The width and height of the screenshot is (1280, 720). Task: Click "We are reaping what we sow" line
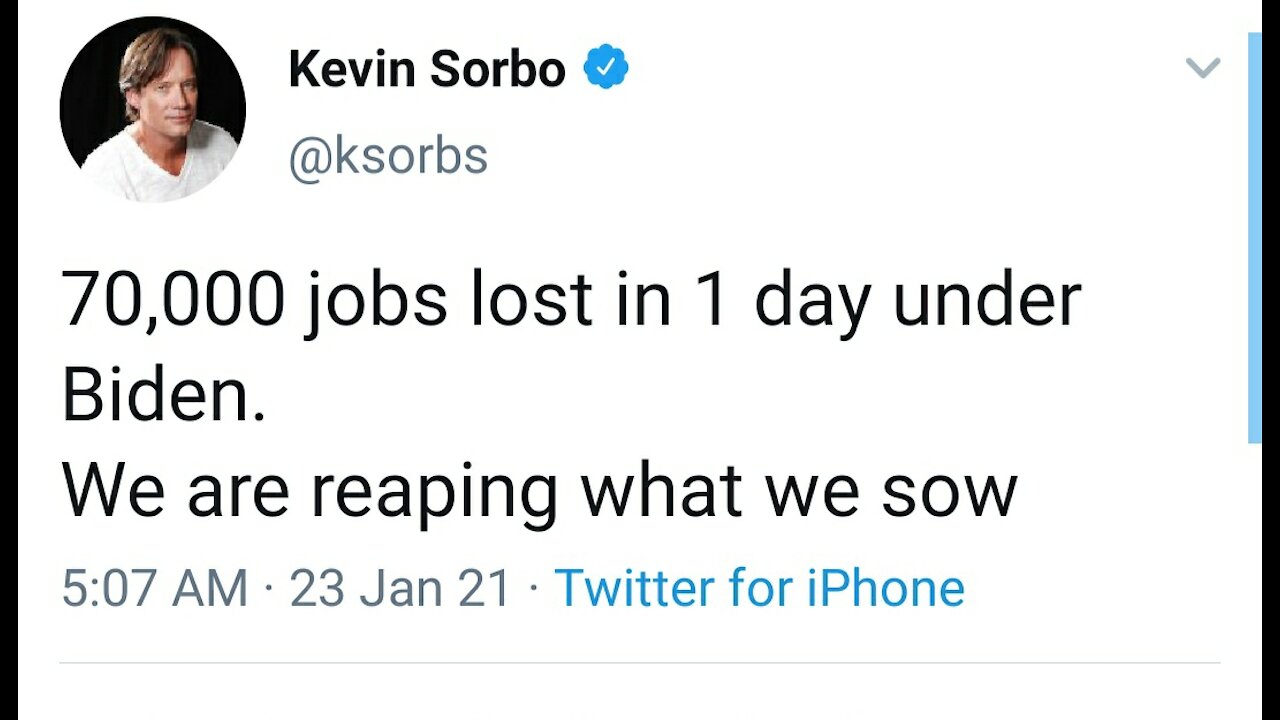click(539, 491)
